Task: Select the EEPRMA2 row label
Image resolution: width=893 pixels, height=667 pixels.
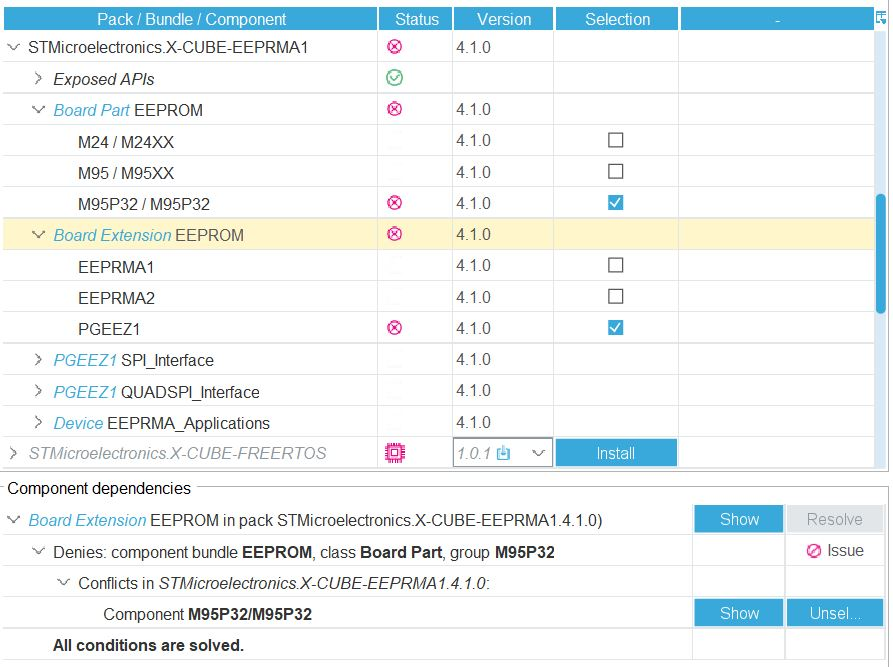Action: click(116, 298)
